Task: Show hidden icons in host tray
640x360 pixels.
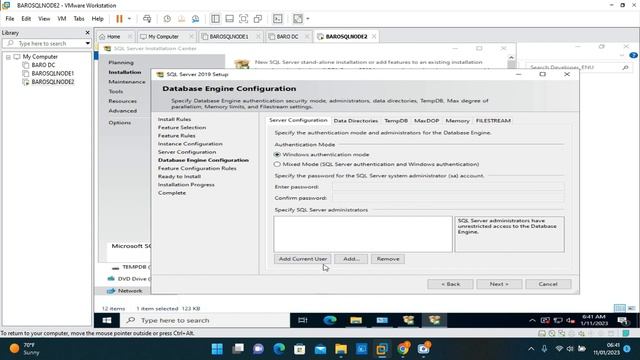Action: (x=531, y=349)
